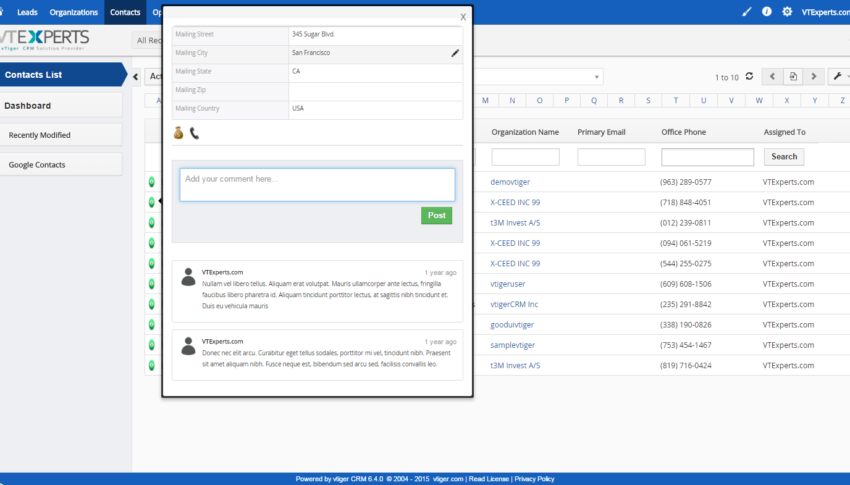Filter contacts by letter W
This screenshot has height=485, width=850.
(759, 100)
